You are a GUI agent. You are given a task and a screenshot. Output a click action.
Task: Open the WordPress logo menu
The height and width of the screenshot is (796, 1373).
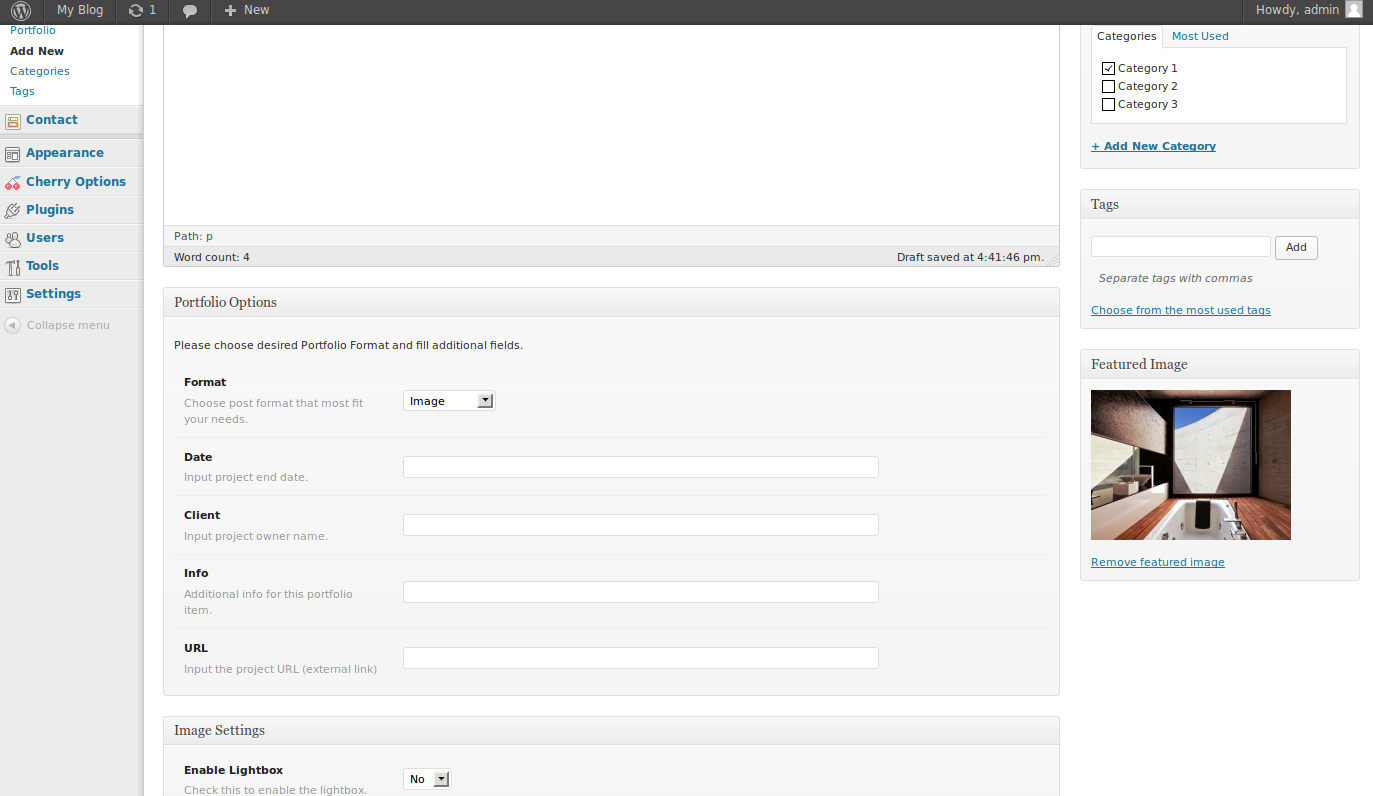point(21,10)
